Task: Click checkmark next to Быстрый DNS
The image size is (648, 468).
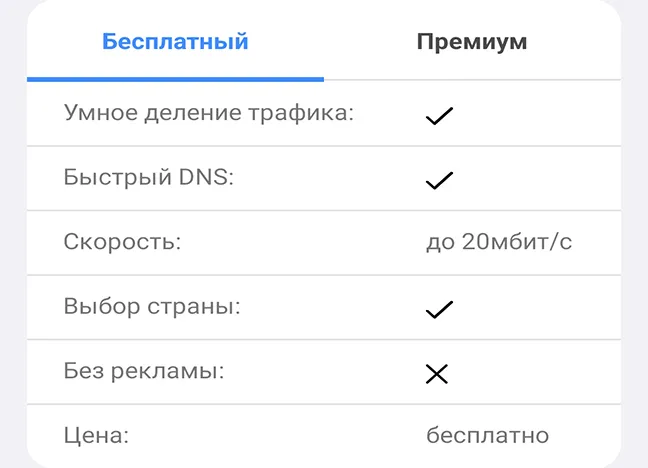Action: [439, 181]
